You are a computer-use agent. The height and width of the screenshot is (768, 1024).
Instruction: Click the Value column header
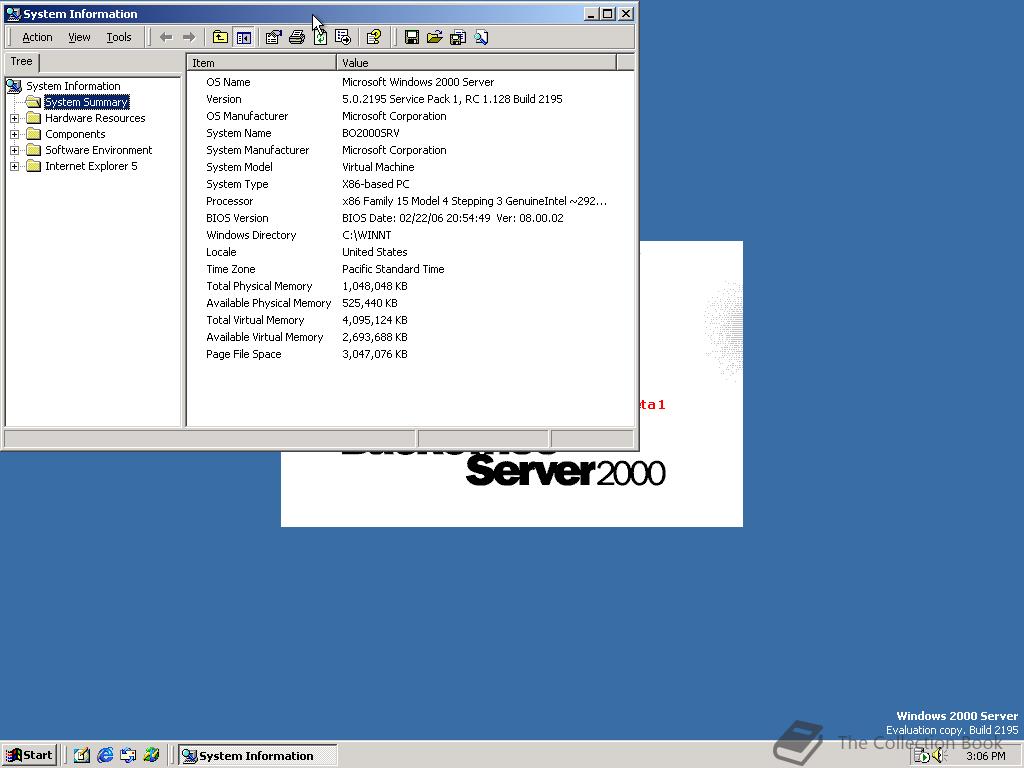pos(476,63)
